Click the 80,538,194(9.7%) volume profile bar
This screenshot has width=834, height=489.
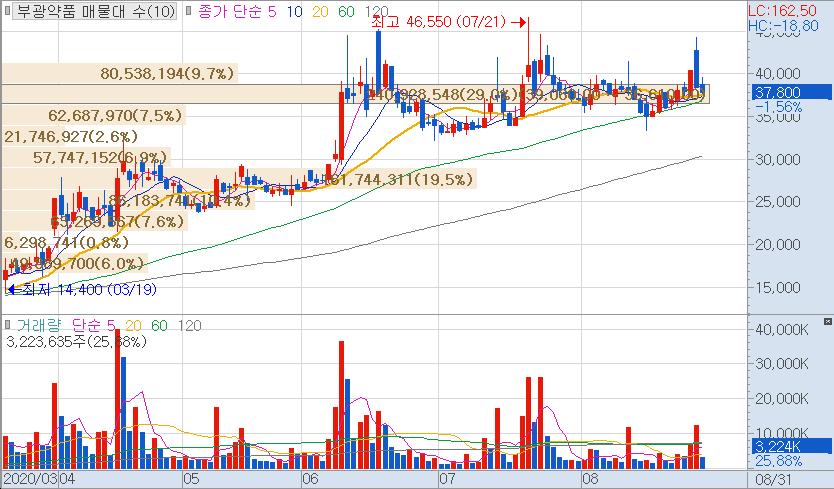[x=119, y=73]
